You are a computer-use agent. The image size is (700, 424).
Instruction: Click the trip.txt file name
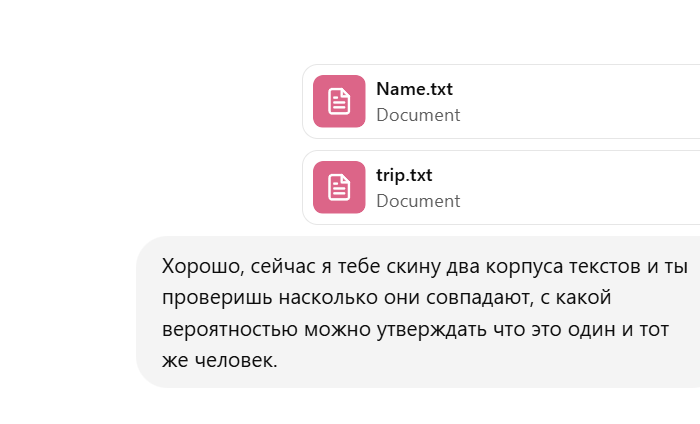[404, 175]
